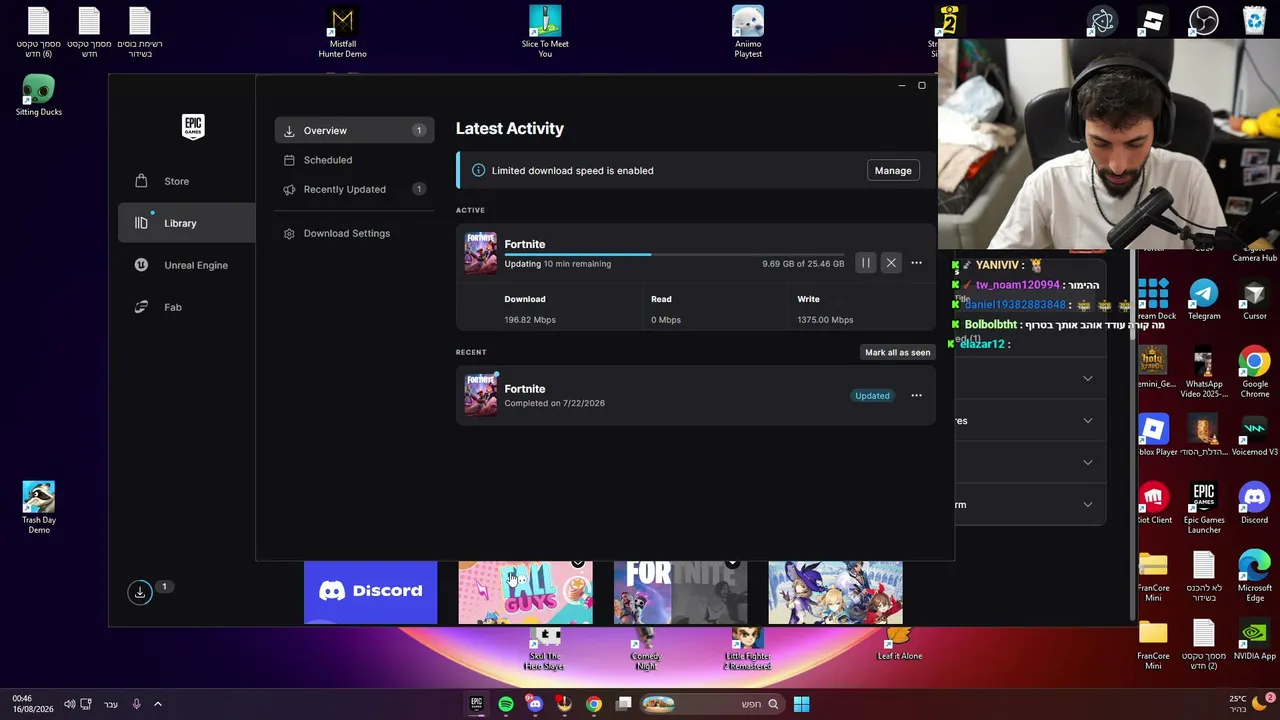
Task: Open Trash Day Demo desktop shortcut
Action: pos(39,508)
